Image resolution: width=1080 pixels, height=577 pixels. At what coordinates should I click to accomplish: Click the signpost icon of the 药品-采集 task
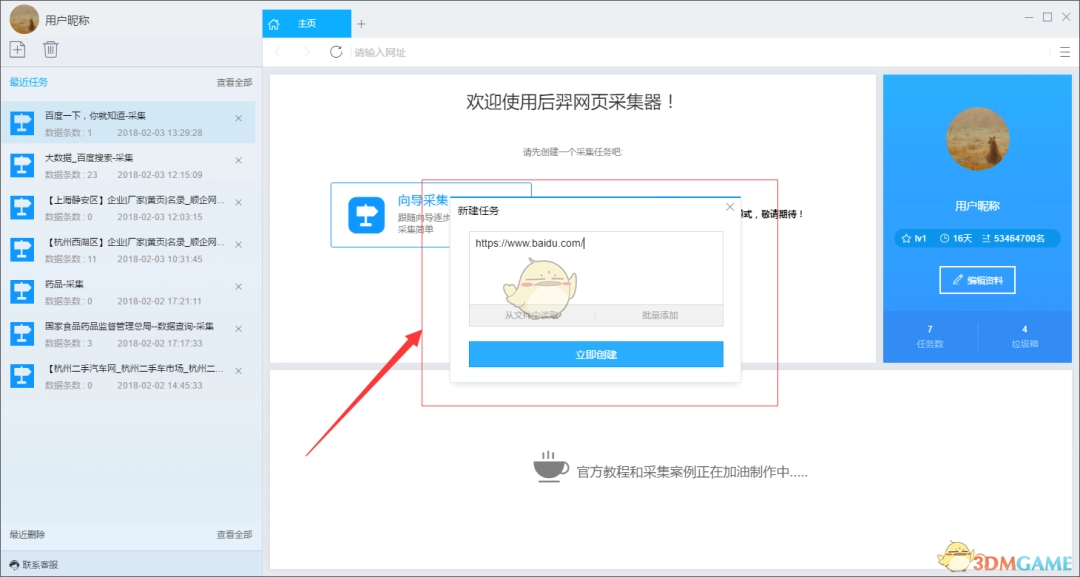point(21,292)
